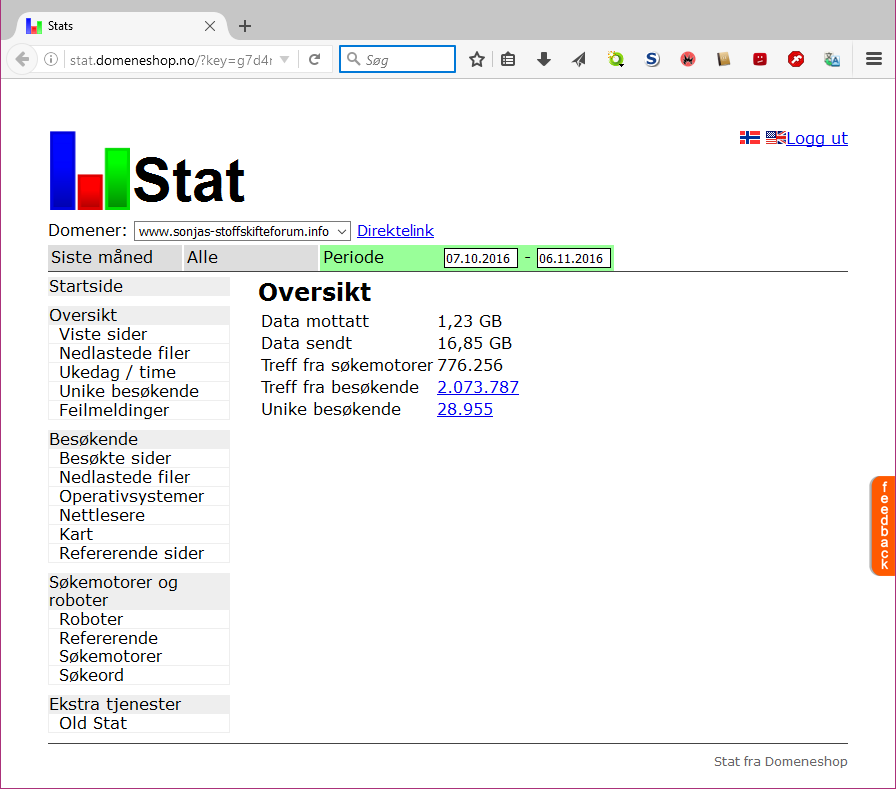The height and width of the screenshot is (789, 896).
Task: Click the green magnifier extension icon
Action: coord(615,59)
